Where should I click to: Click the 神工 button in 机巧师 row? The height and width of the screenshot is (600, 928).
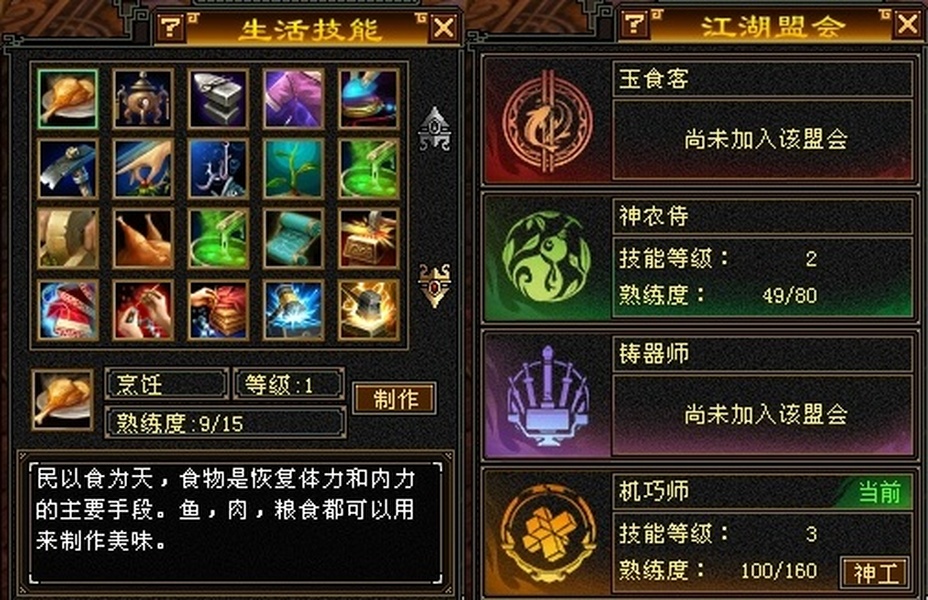coord(875,572)
